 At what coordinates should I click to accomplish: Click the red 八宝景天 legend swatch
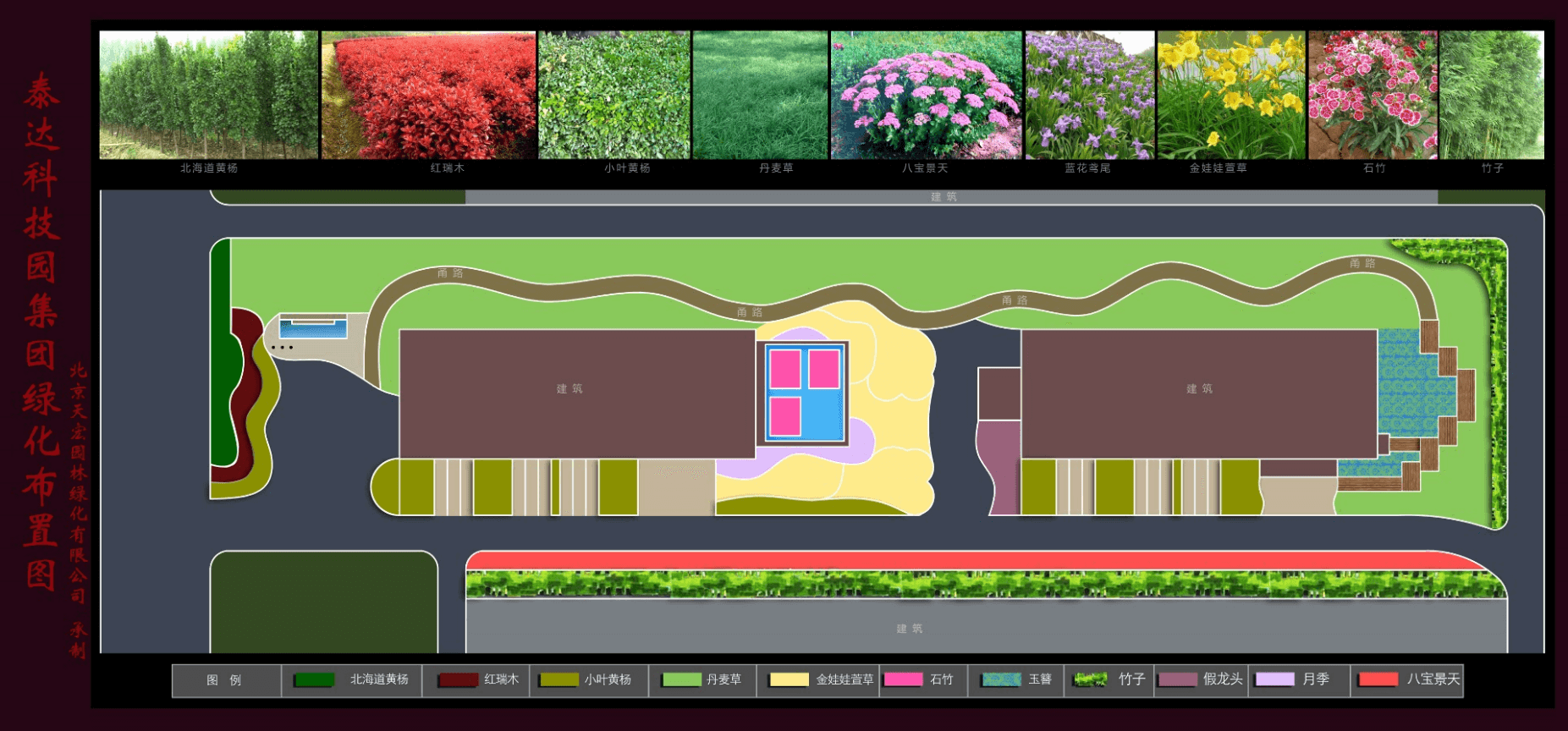point(1378,679)
